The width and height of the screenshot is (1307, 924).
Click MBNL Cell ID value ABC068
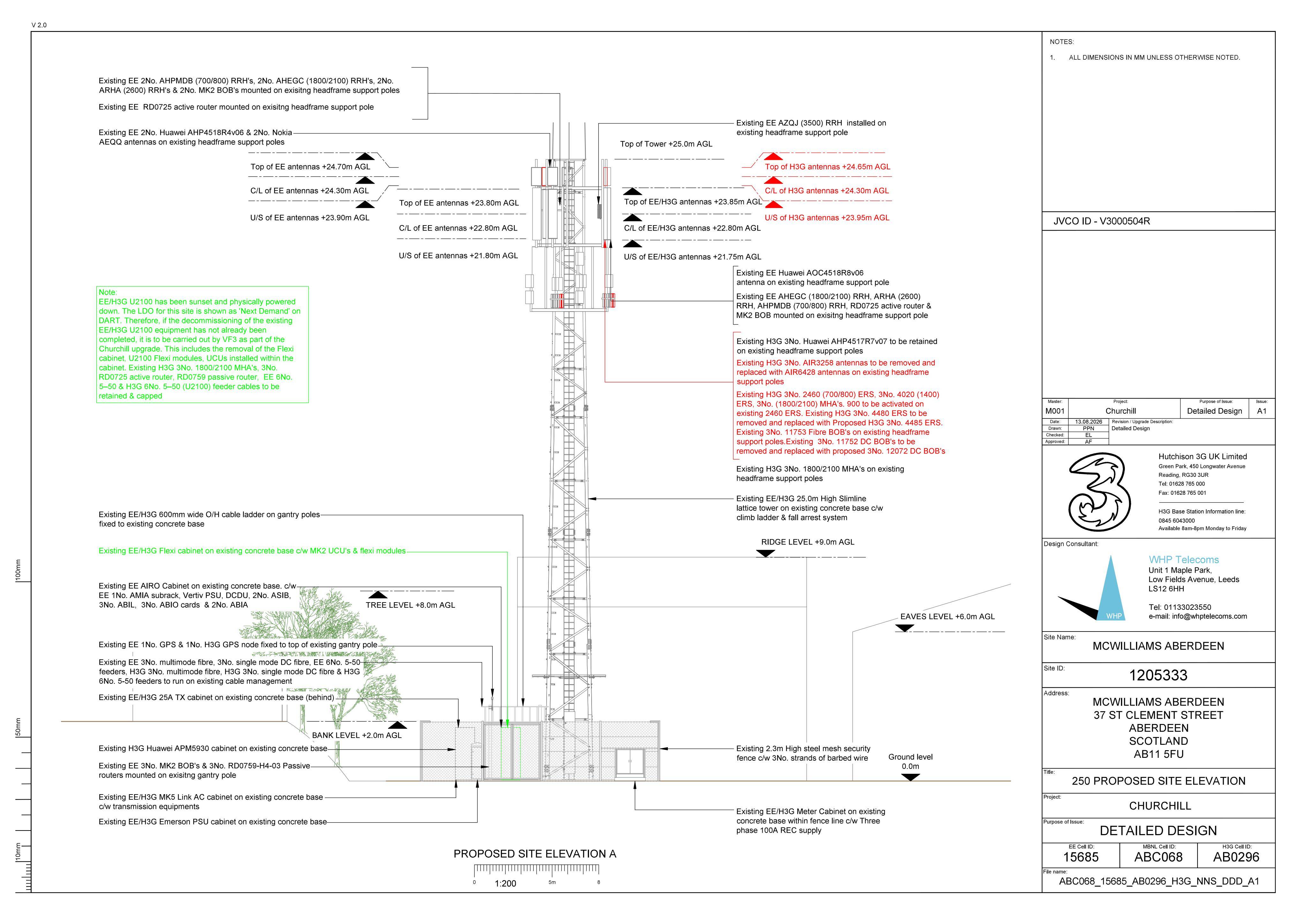(x=1158, y=857)
